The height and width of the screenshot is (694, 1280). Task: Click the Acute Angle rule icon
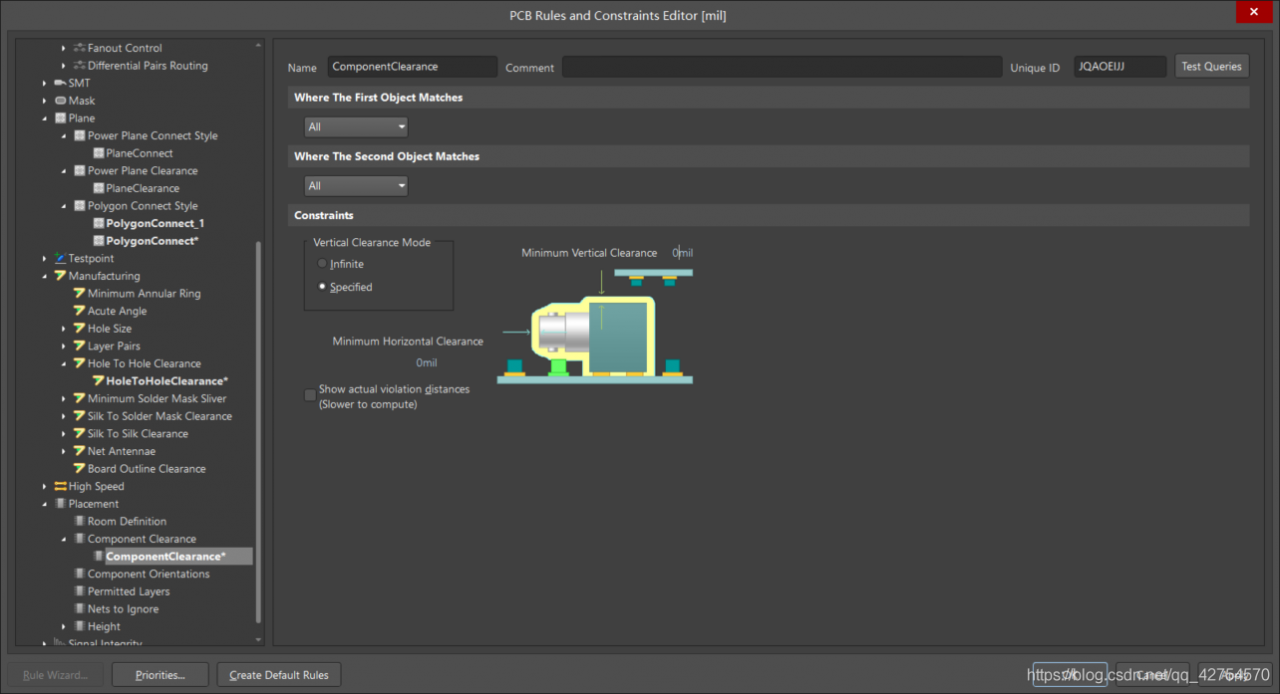tap(79, 311)
